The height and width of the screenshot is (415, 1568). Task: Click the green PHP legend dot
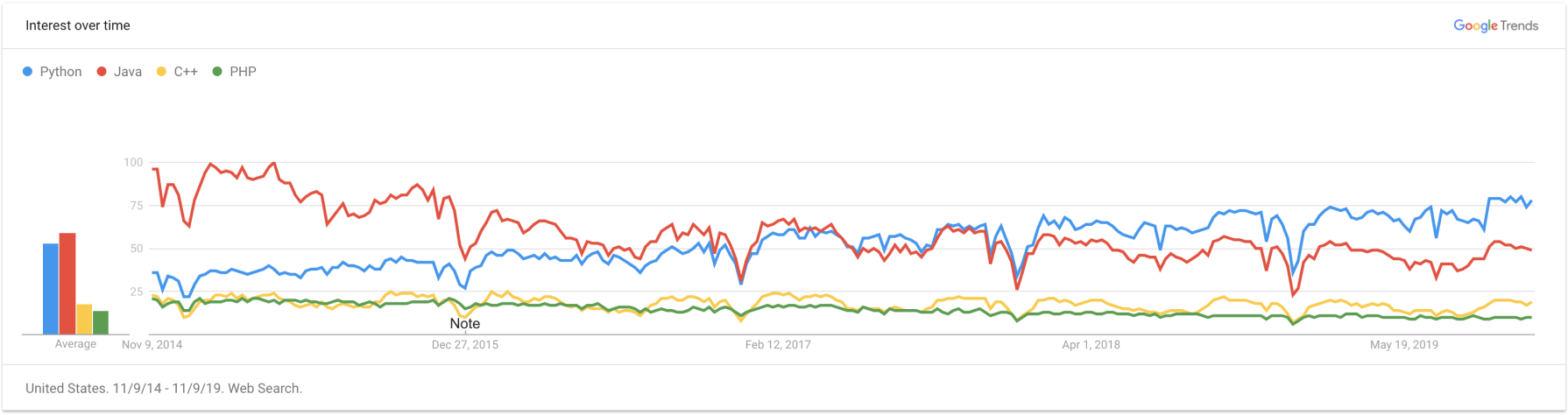217,72
